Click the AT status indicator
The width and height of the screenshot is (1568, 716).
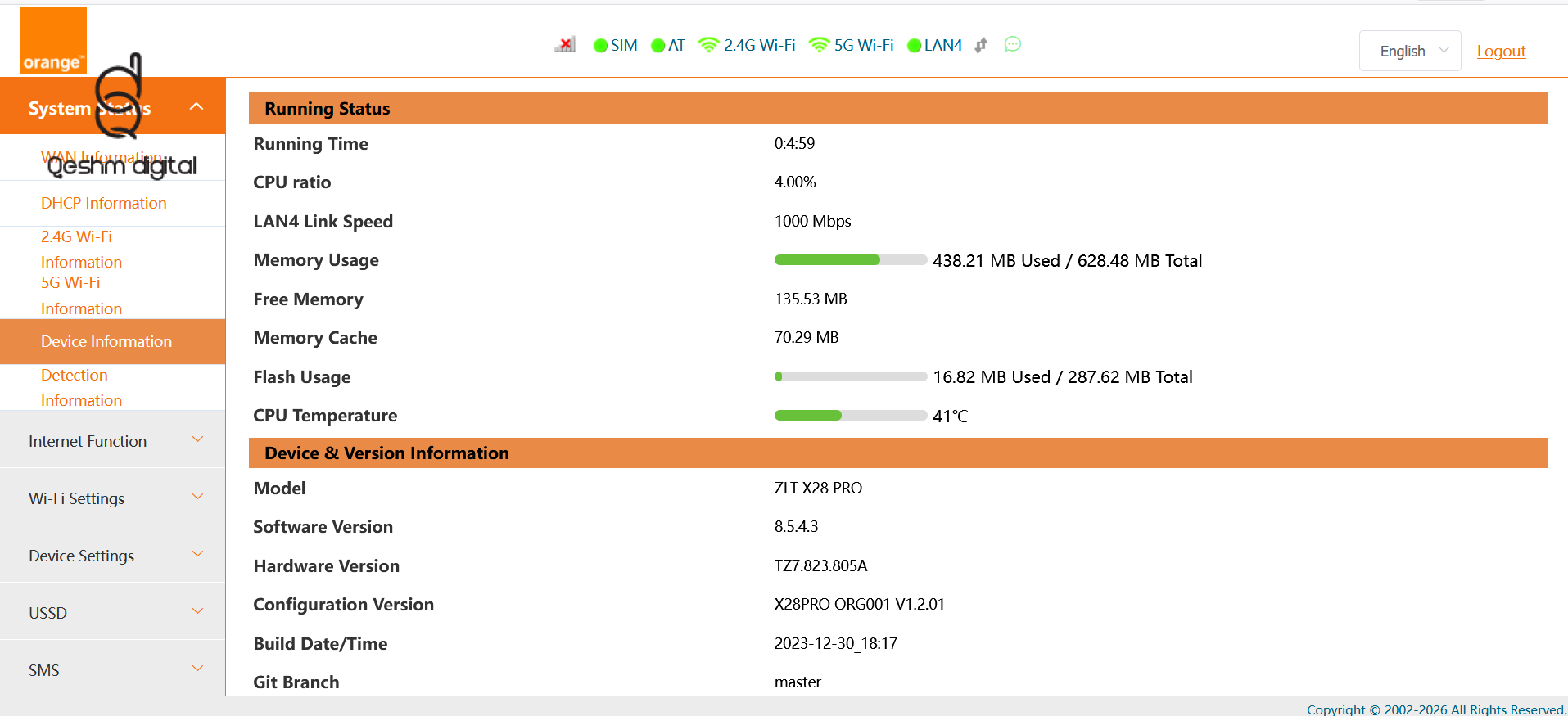point(667,46)
